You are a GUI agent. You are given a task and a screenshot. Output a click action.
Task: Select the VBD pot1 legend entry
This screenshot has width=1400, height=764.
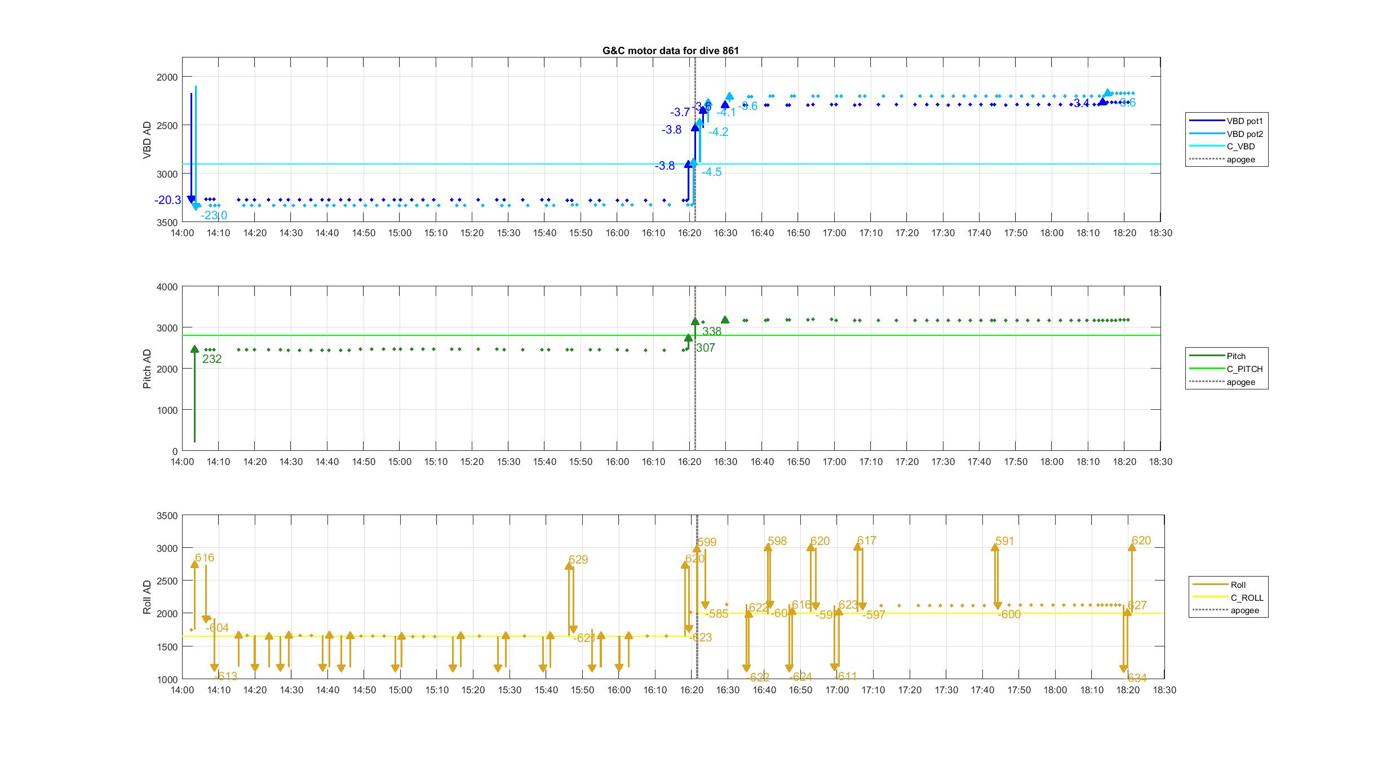(1228, 120)
